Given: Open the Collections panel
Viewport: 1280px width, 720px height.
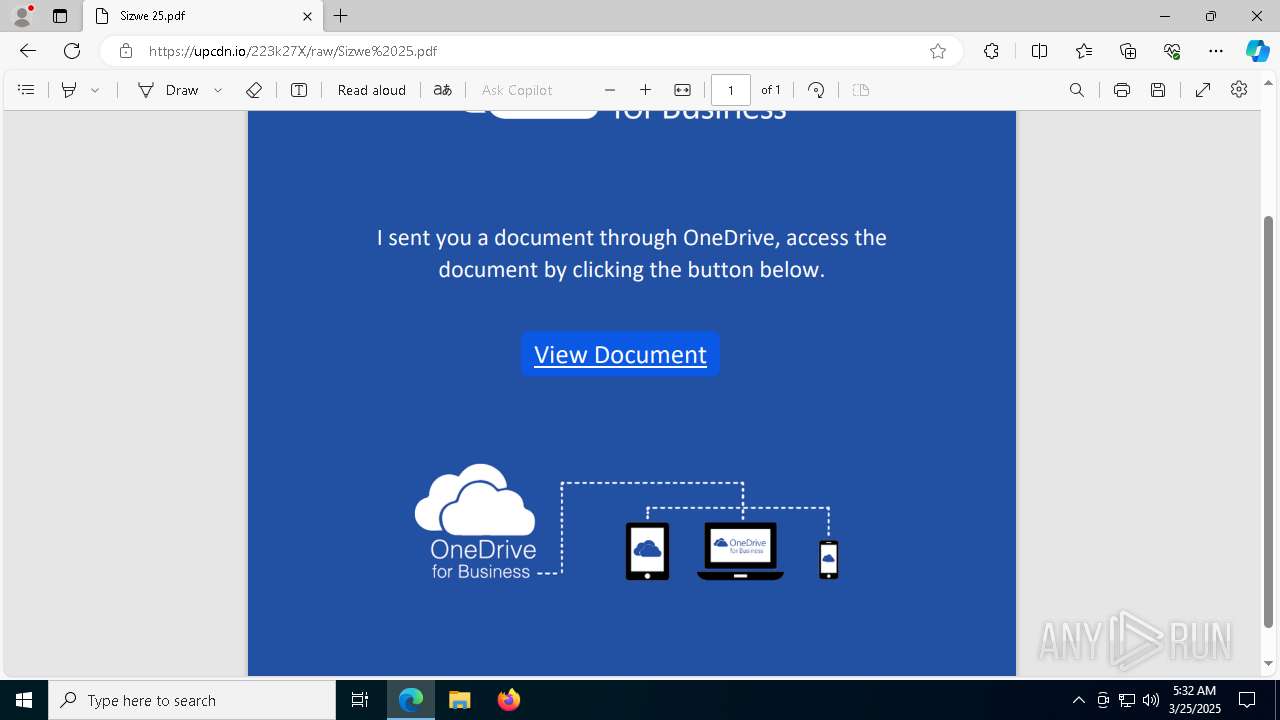Looking at the screenshot, I should pyautogui.click(x=1128, y=51).
